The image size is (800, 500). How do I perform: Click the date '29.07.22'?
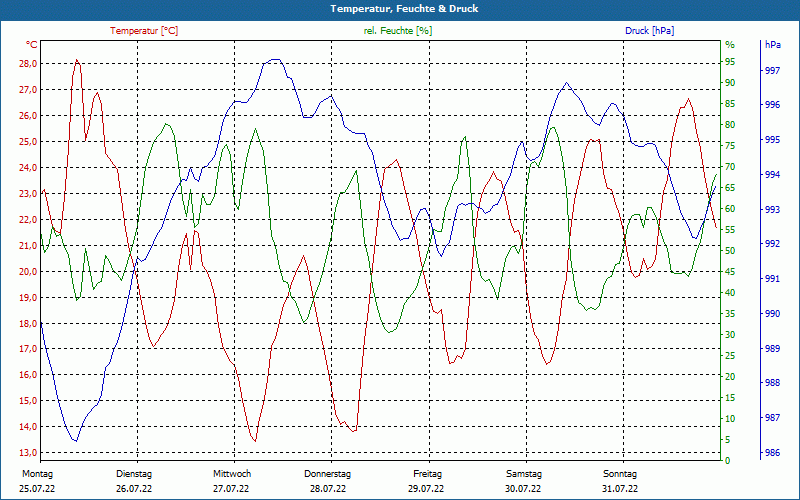(x=426, y=489)
